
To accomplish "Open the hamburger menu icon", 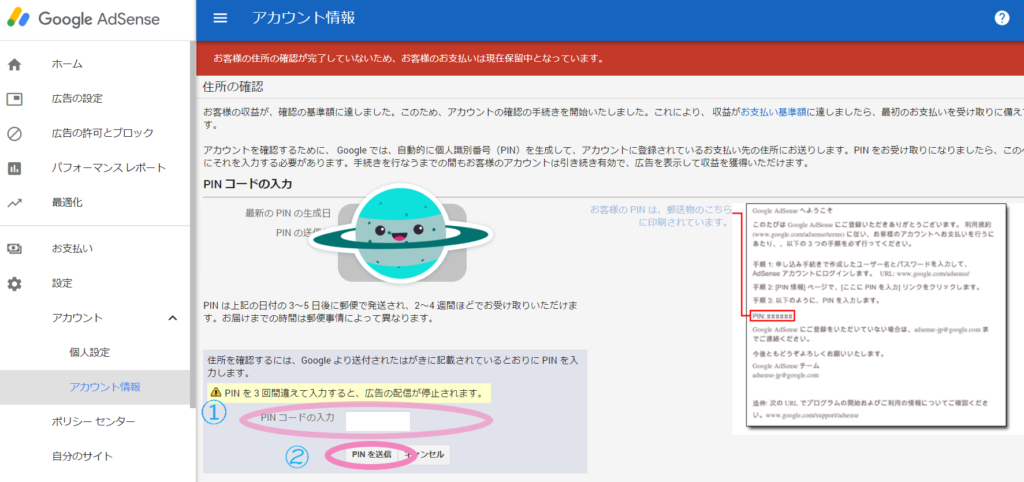I will click(x=221, y=18).
